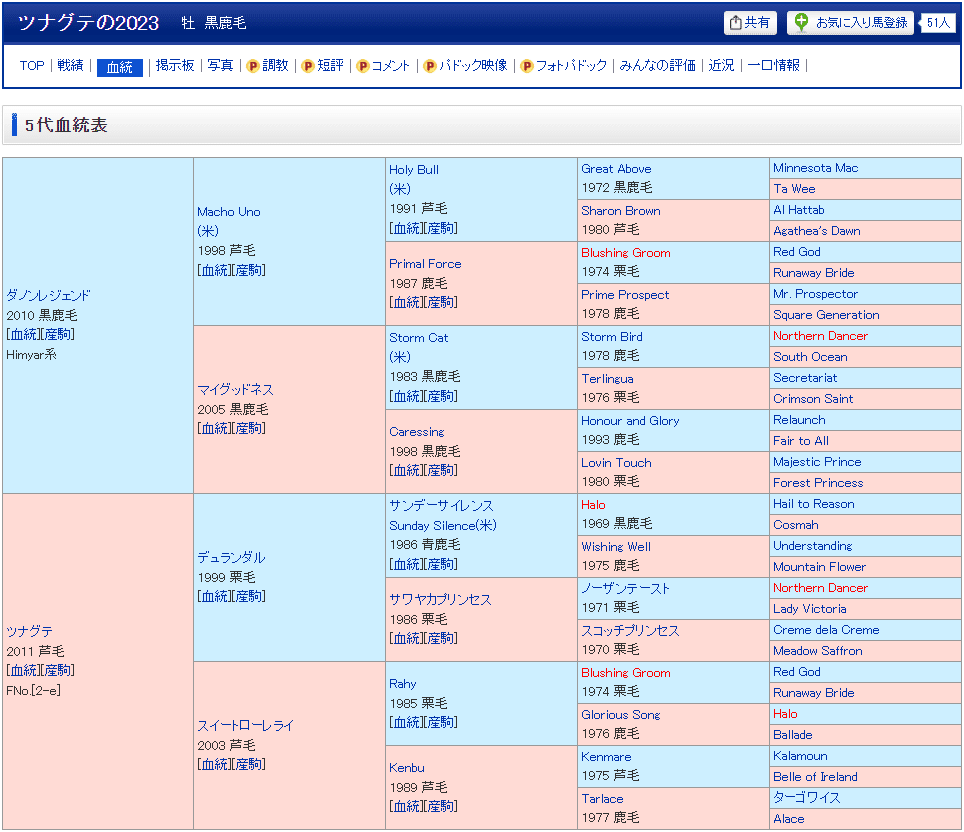Click the premium P icon beside フォトパドック

(526, 66)
